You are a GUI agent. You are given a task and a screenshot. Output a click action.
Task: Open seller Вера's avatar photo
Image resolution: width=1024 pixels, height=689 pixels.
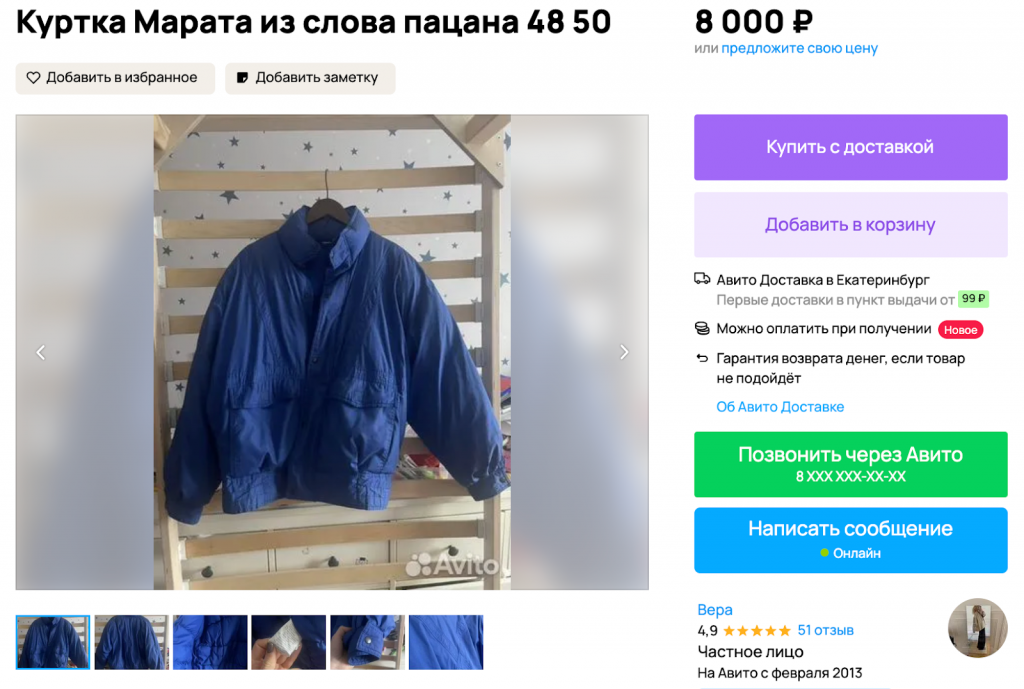(x=977, y=628)
